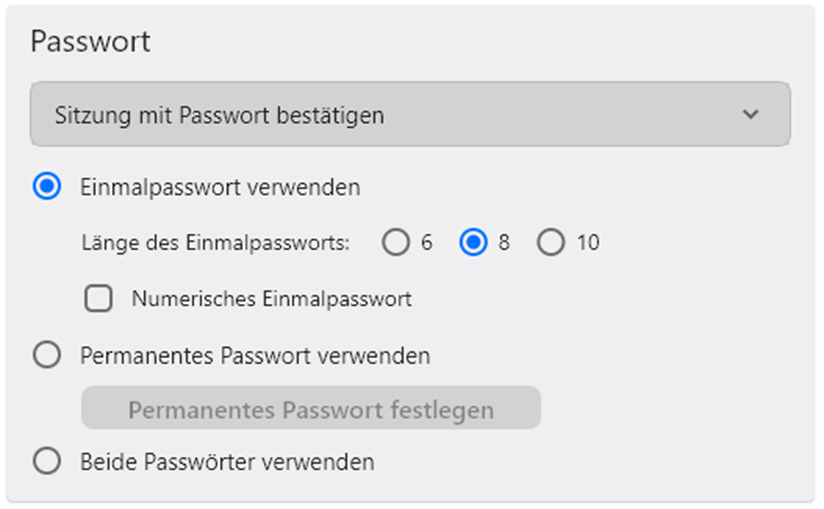This screenshot has width=824, height=509.
Task: Select the "Einmalpasswort verwenden" radio button
Action: coord(47,187)
